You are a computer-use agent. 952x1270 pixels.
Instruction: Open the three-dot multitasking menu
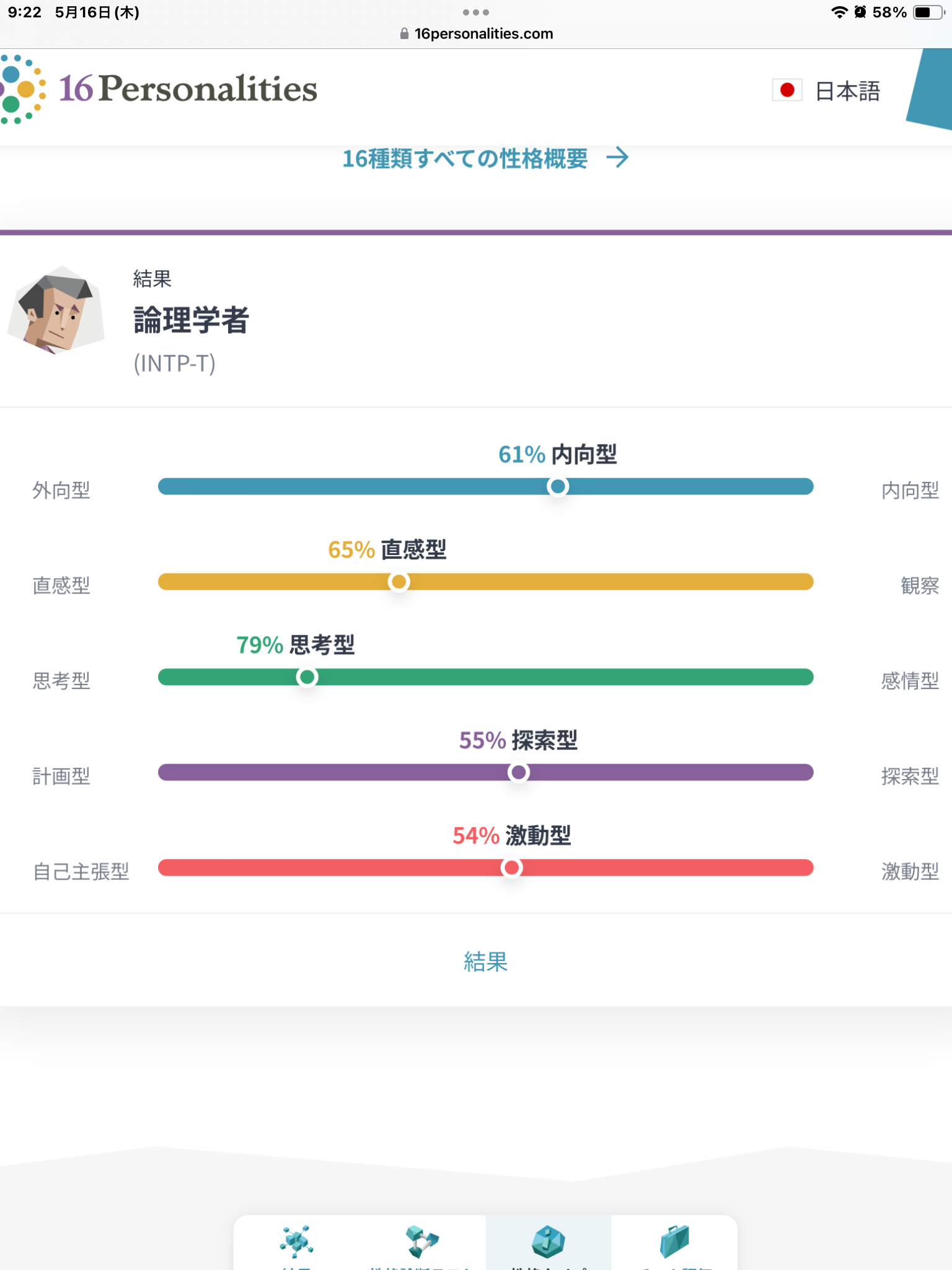point(476,12)
